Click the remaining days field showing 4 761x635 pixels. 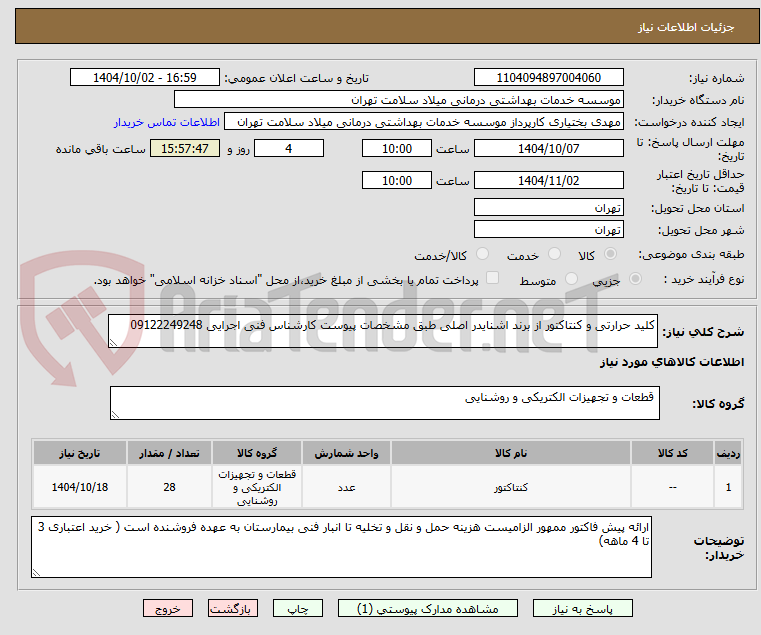(x=289, y=149)
